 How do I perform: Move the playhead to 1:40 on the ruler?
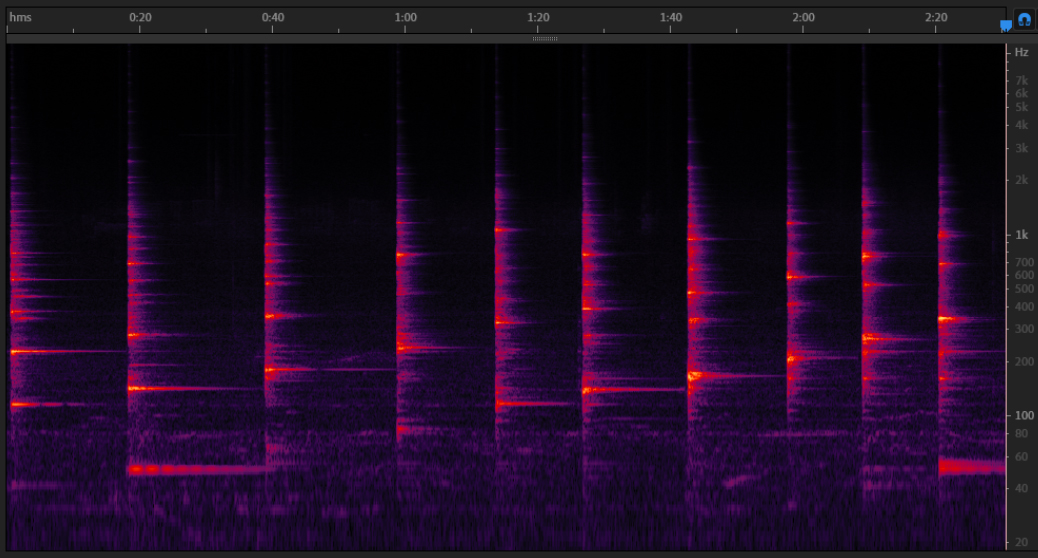[x=671, y=18]
